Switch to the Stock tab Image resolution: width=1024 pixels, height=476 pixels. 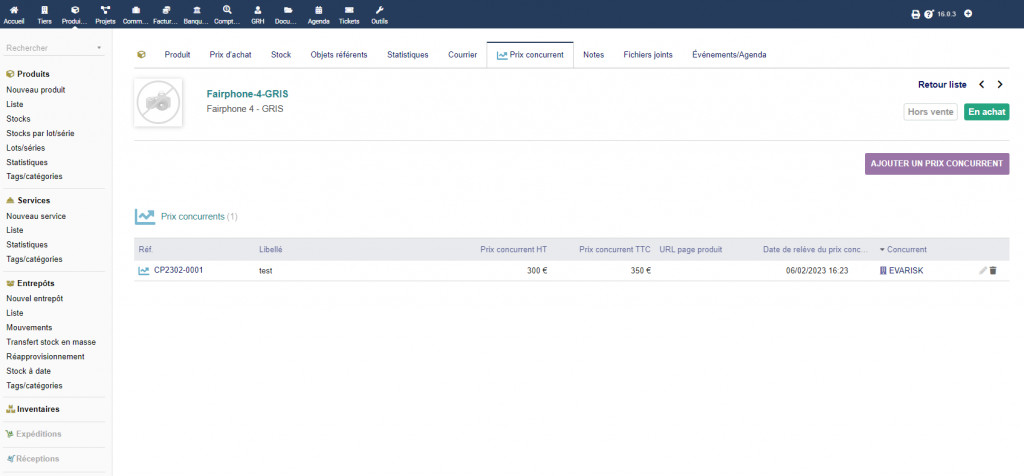281,55
